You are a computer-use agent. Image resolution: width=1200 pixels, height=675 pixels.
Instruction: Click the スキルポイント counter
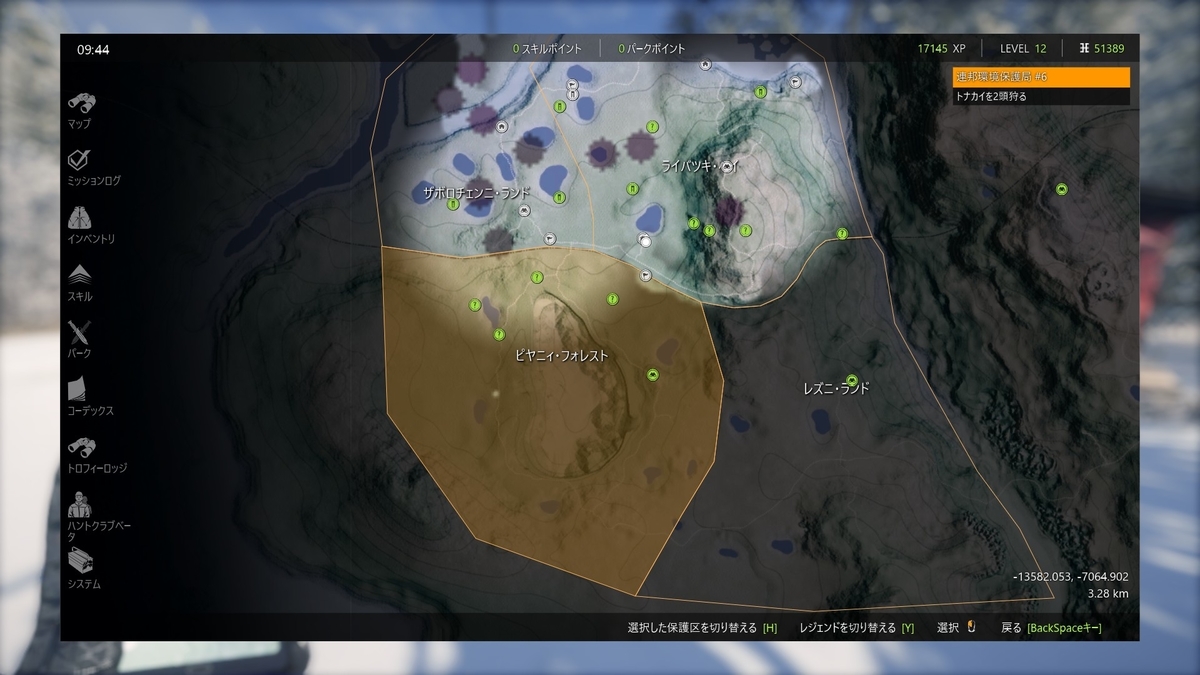[549, 48]
